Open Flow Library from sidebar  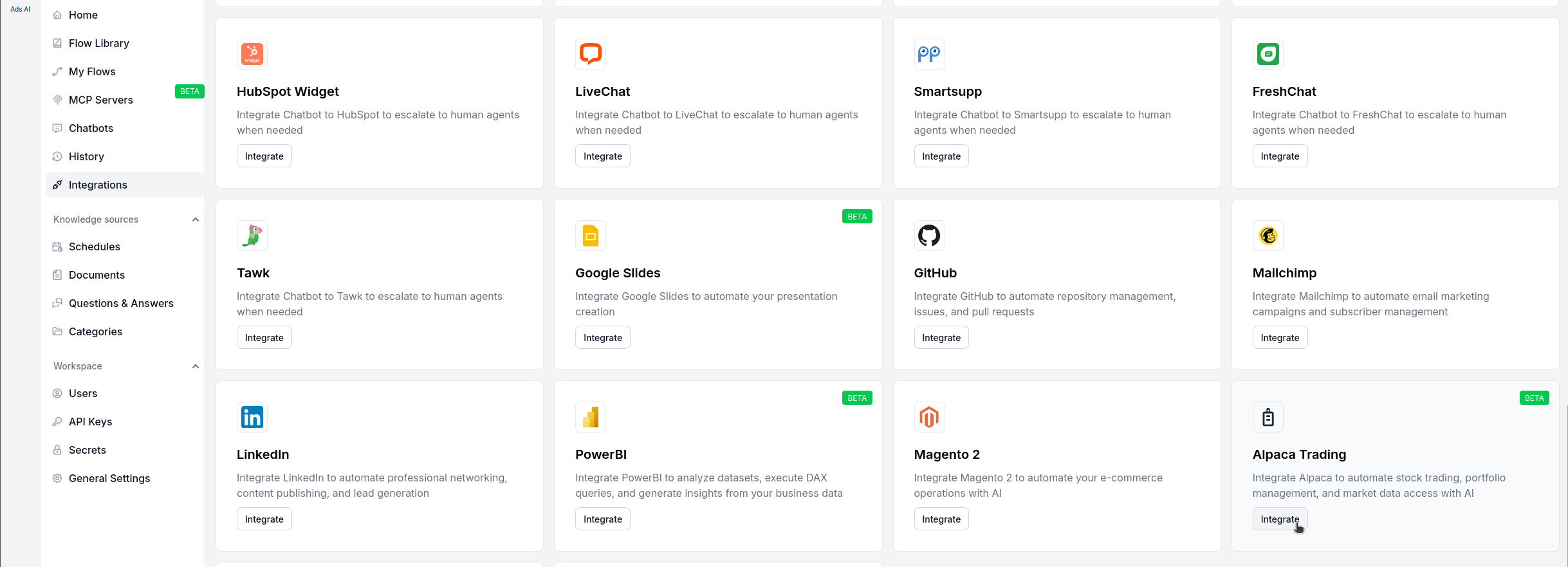click(98, 43)
